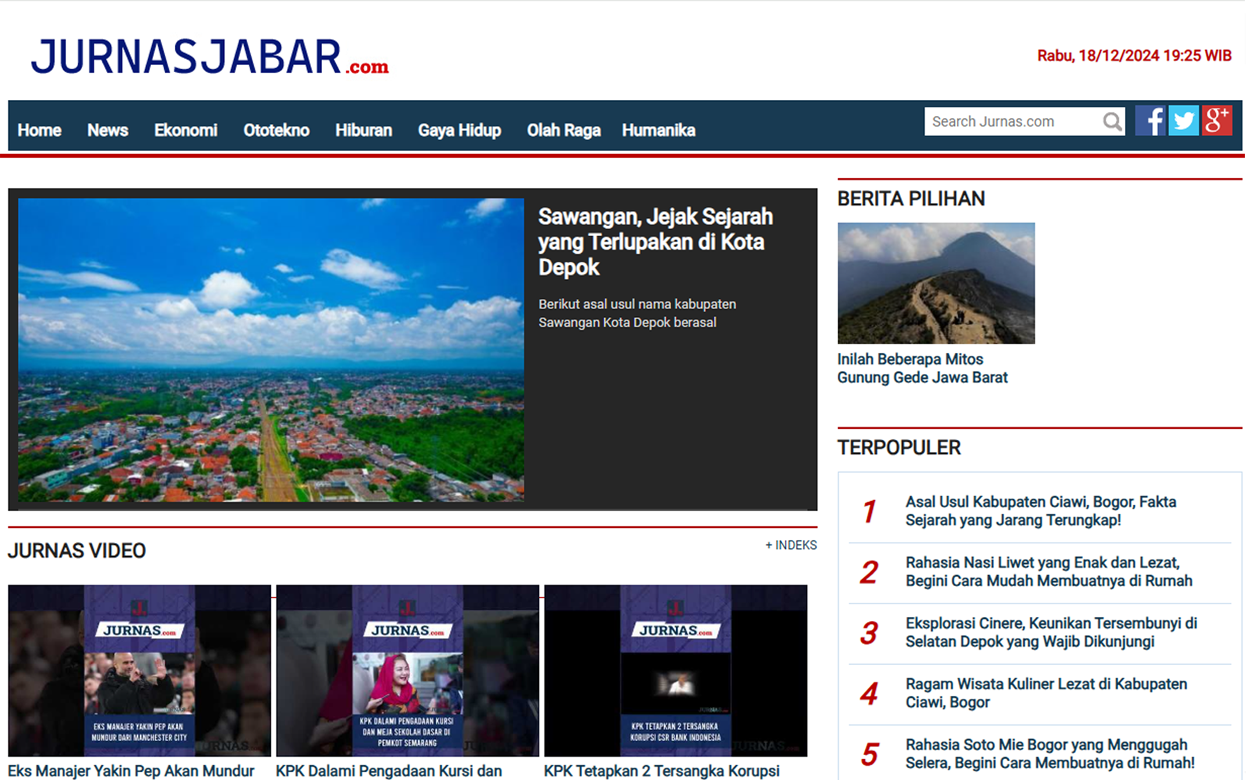This screenshot has height=780, width=1251.
Task: Open the Ototekno category
Action: point(276,130)
